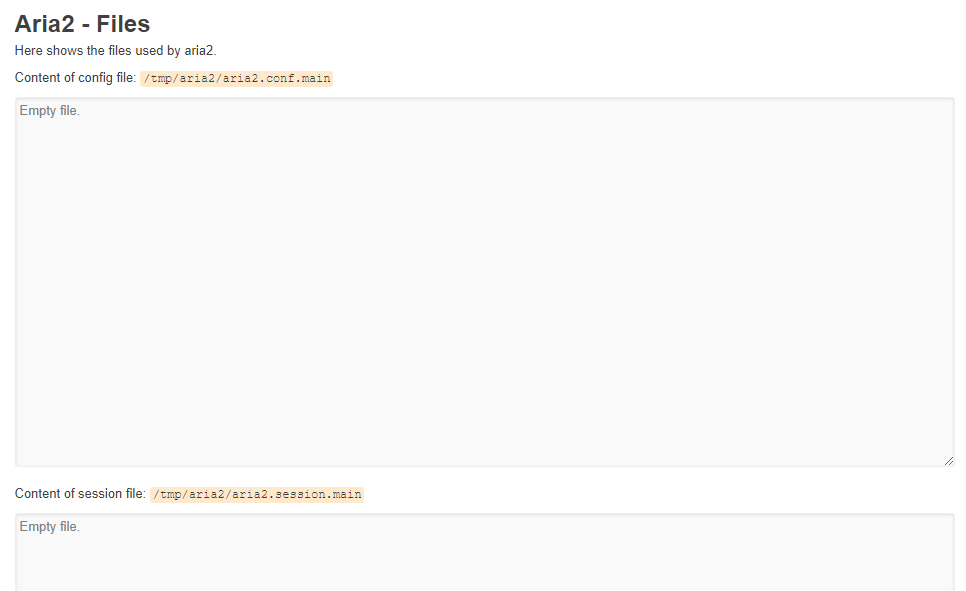Screen dimensions: 966x591
Task: Click the config file path badge /tmp/aria2/aria2.conf.main
Action: 237,77
